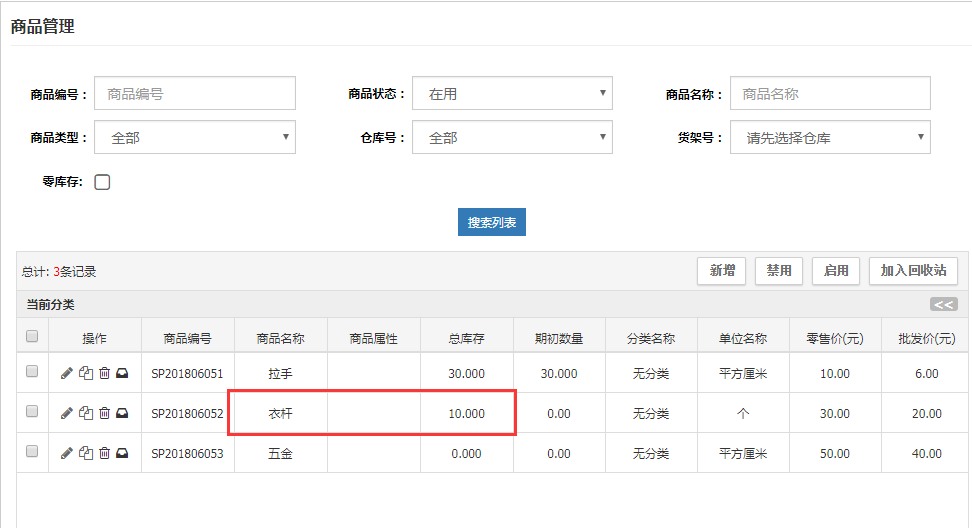Screen dimensions: 972x528
Task: Tick the select-all checkbox in table header
Action: [32, 337]
